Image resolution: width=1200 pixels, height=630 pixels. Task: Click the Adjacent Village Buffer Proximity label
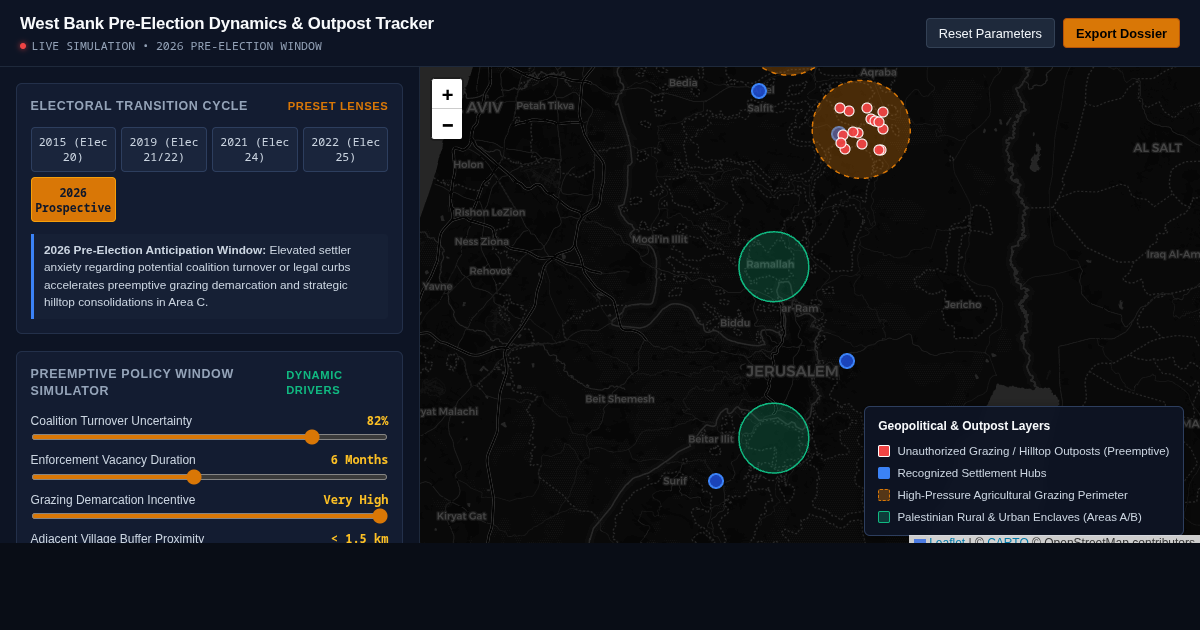pyautogui.click(x=117, y=538)
